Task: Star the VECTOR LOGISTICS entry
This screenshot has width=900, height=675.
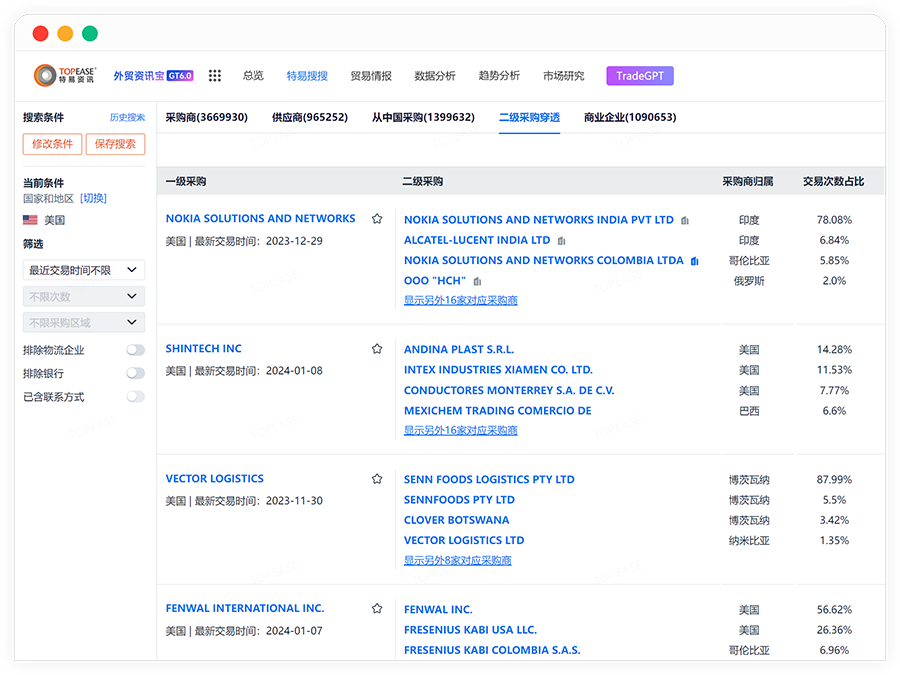Action: click(377, 479)
